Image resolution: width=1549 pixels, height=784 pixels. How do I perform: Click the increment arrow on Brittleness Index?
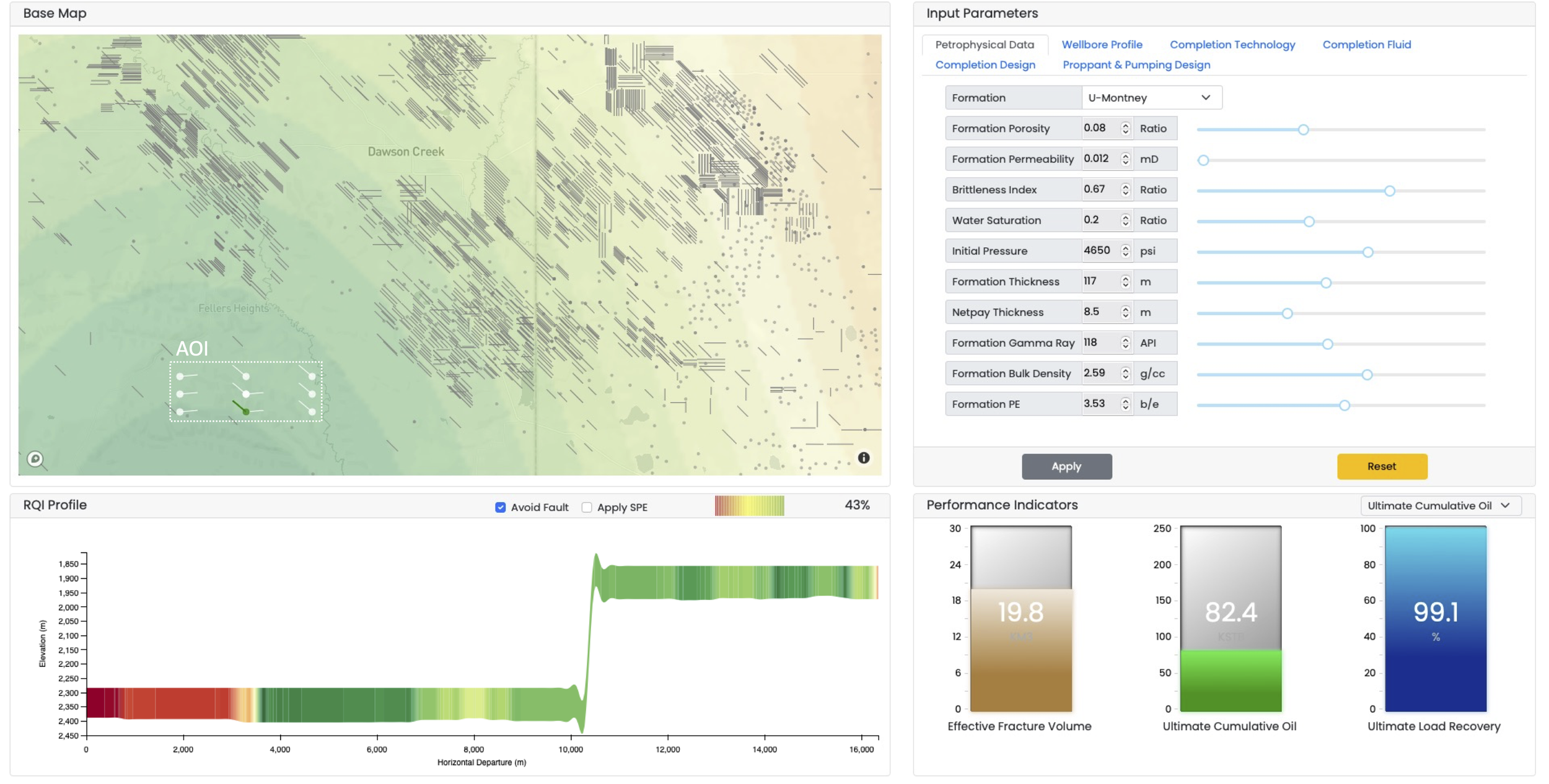[1125, 186]
